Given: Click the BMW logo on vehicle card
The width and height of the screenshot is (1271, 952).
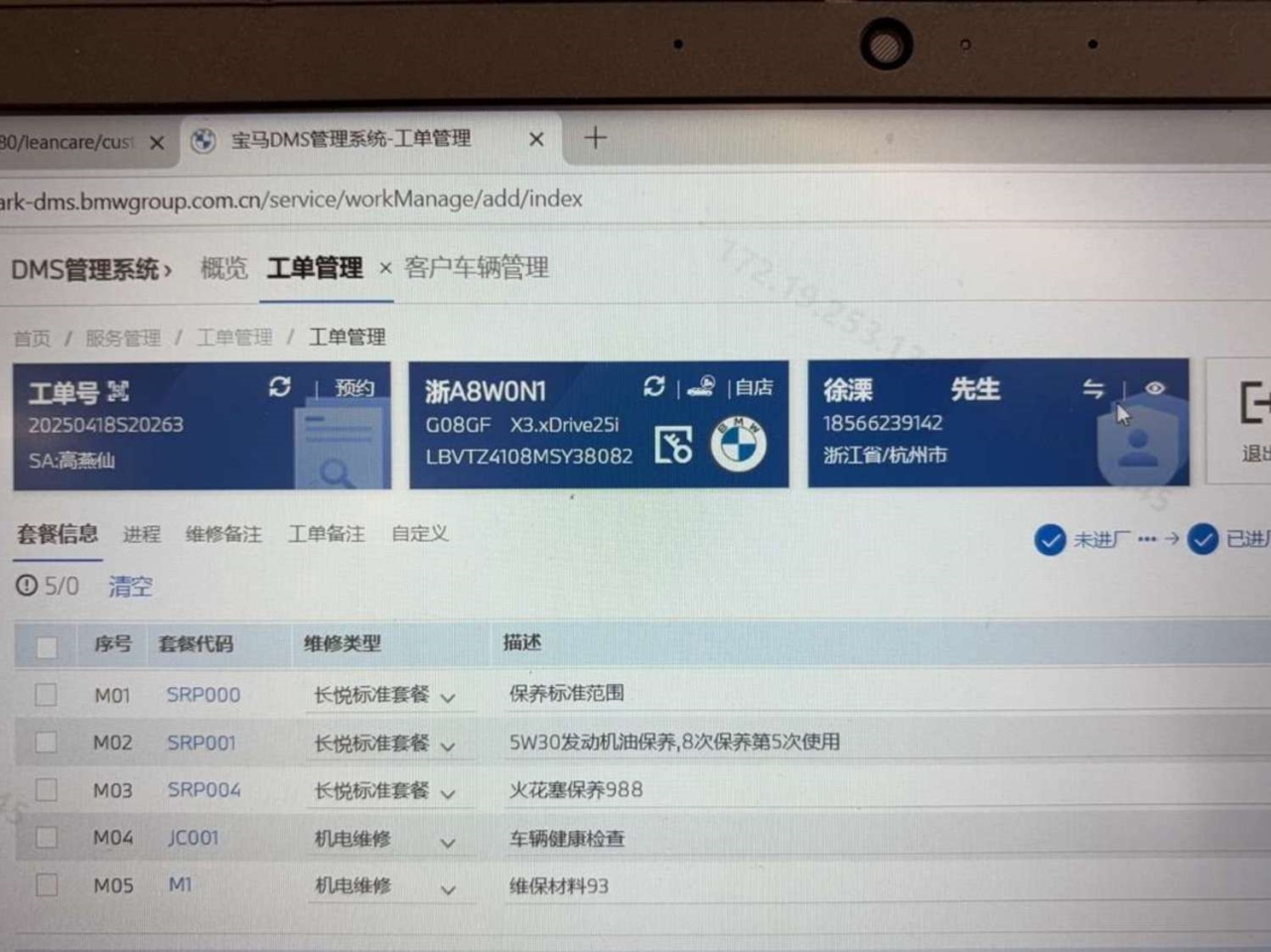Looking at the screenshot, I should (x=738, y=444).
